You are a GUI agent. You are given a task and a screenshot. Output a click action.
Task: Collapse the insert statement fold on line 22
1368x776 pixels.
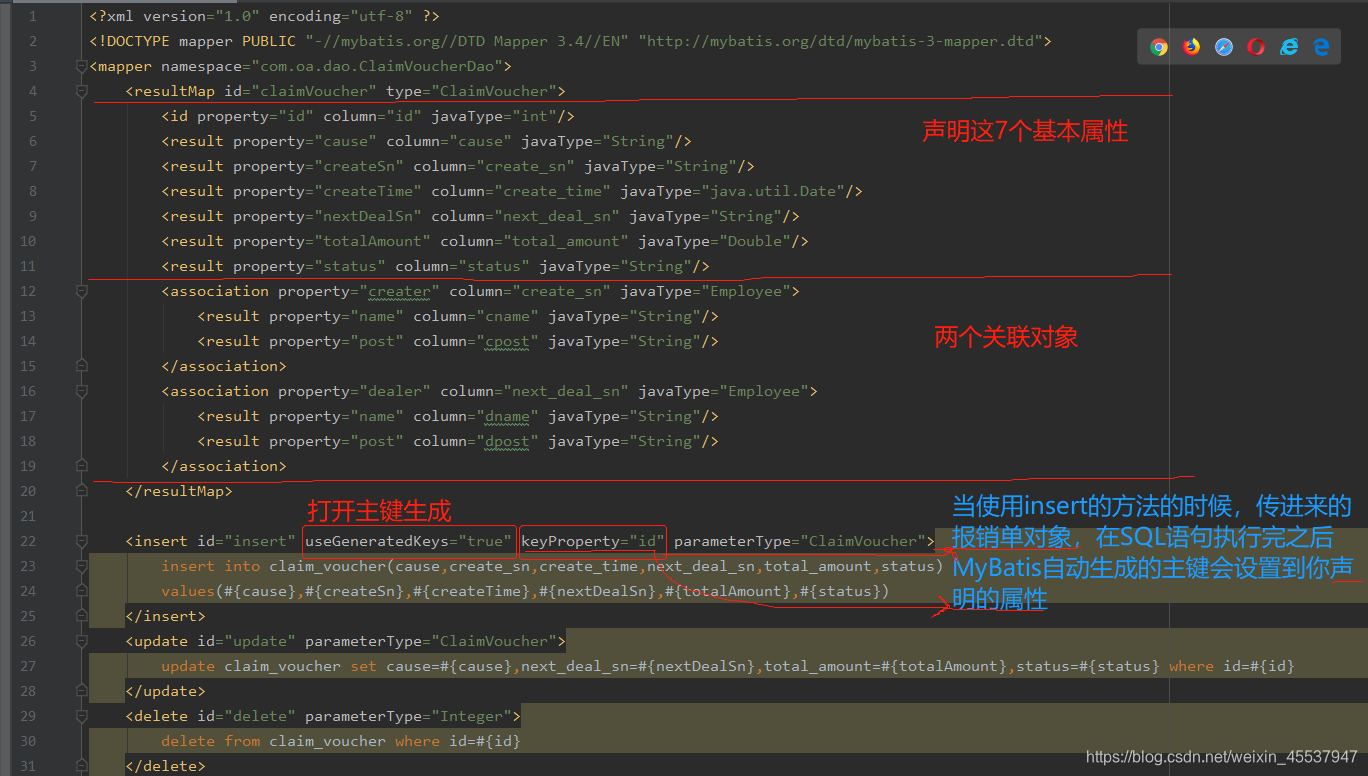[x=82, y=541]
